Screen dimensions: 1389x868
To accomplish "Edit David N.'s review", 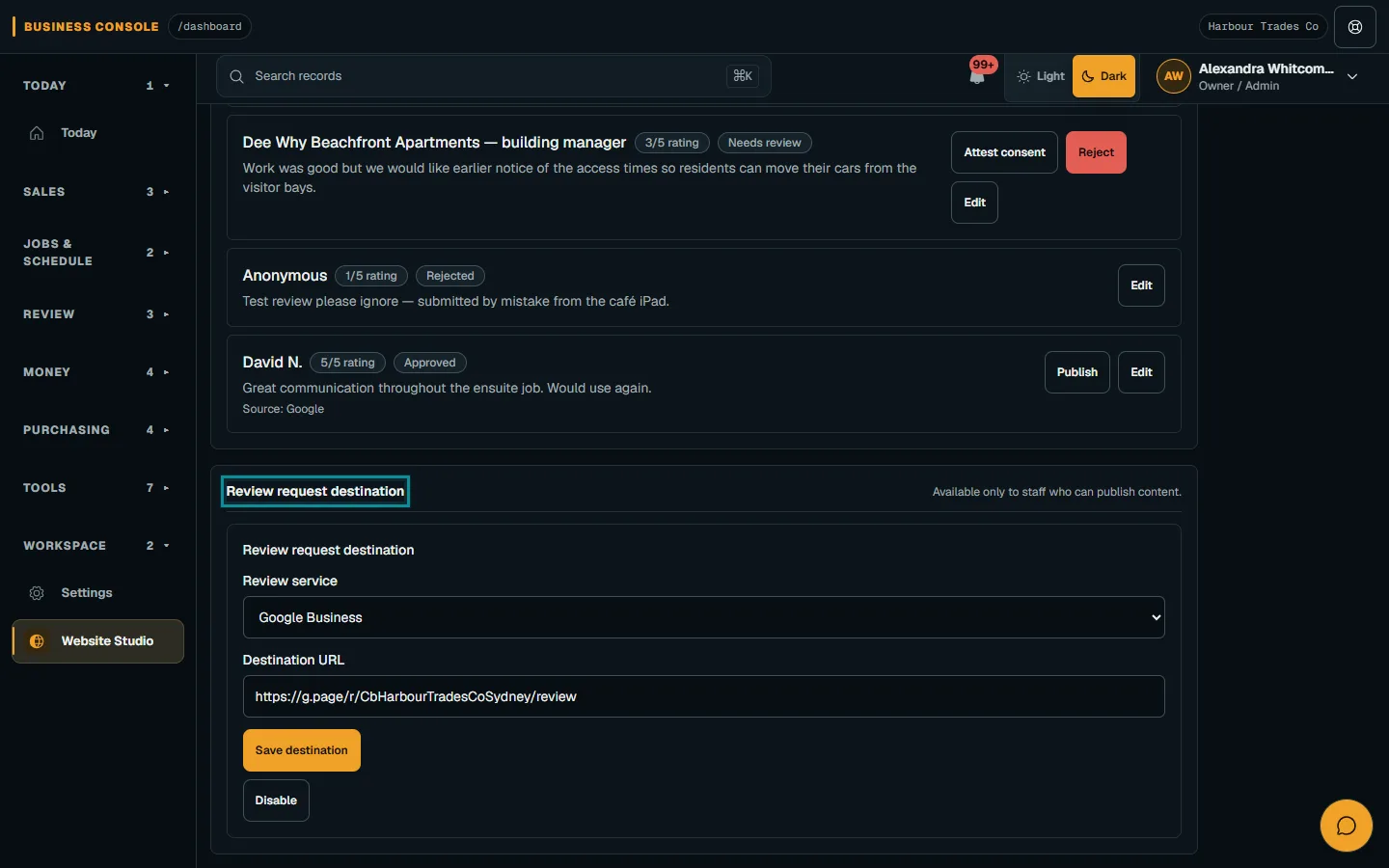I will click(1141, 372).
